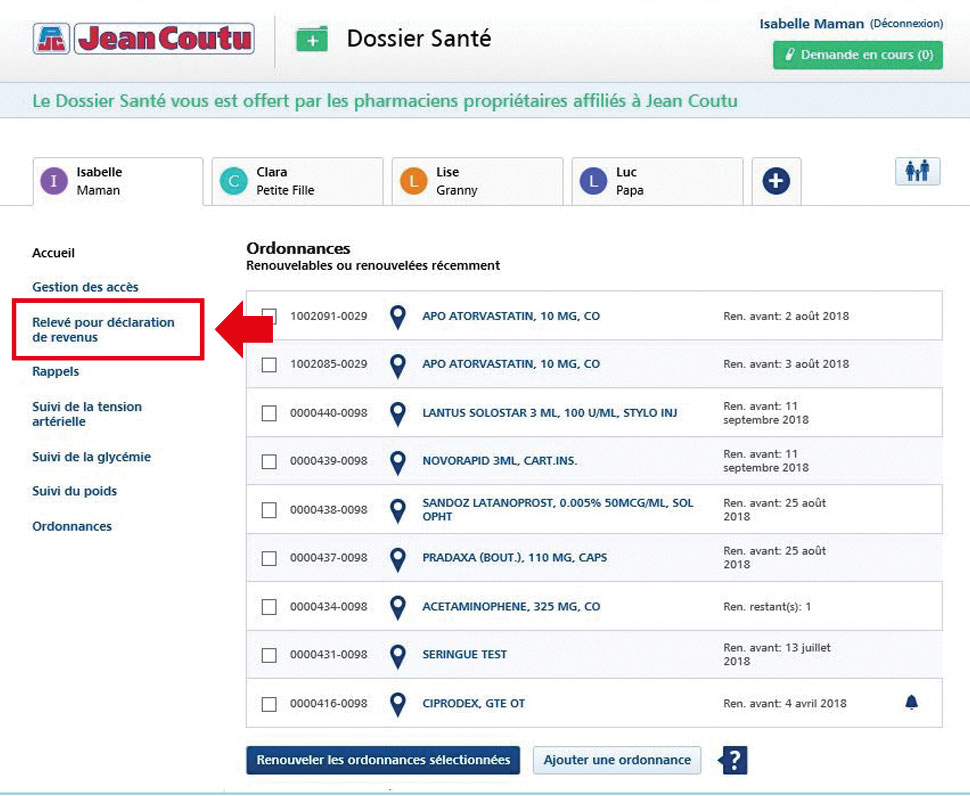Click the text 'Ren. avant: 4 avril 2018'
The width and height of the screenshot is (970, 796).
coord(785,704)
